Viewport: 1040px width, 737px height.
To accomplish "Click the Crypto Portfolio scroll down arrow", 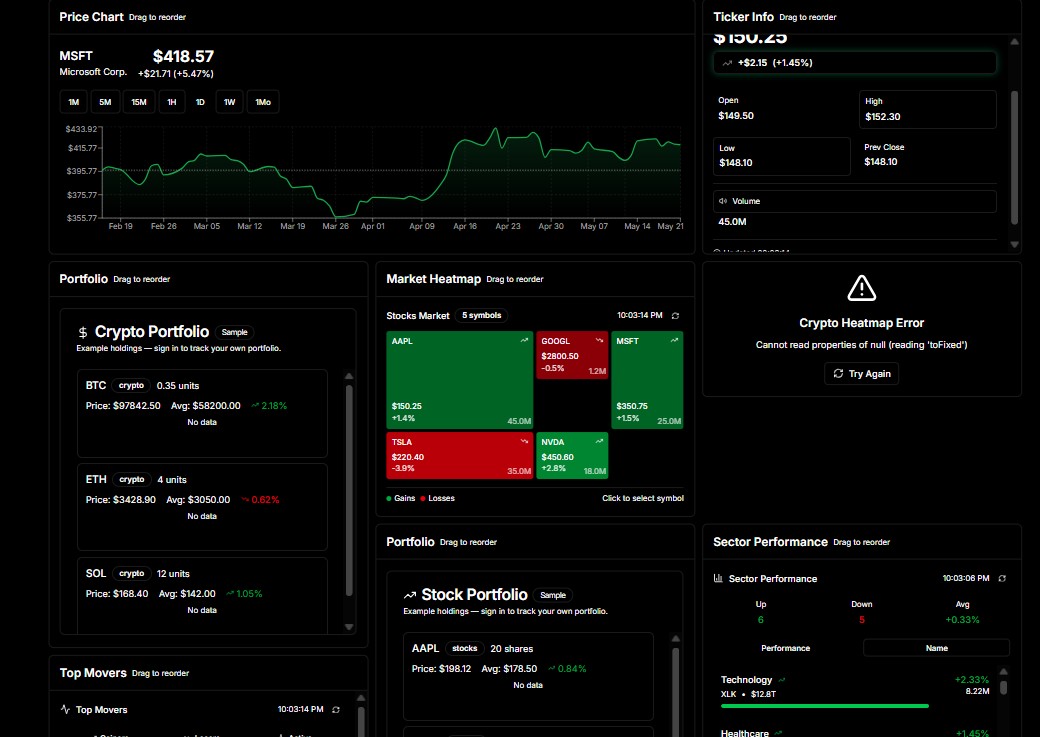I will click(349, 627).
